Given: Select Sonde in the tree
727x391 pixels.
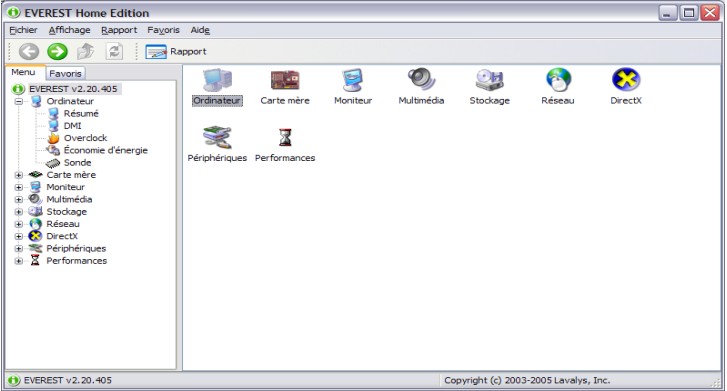Looking at the screenshot, I should (77, 162).
